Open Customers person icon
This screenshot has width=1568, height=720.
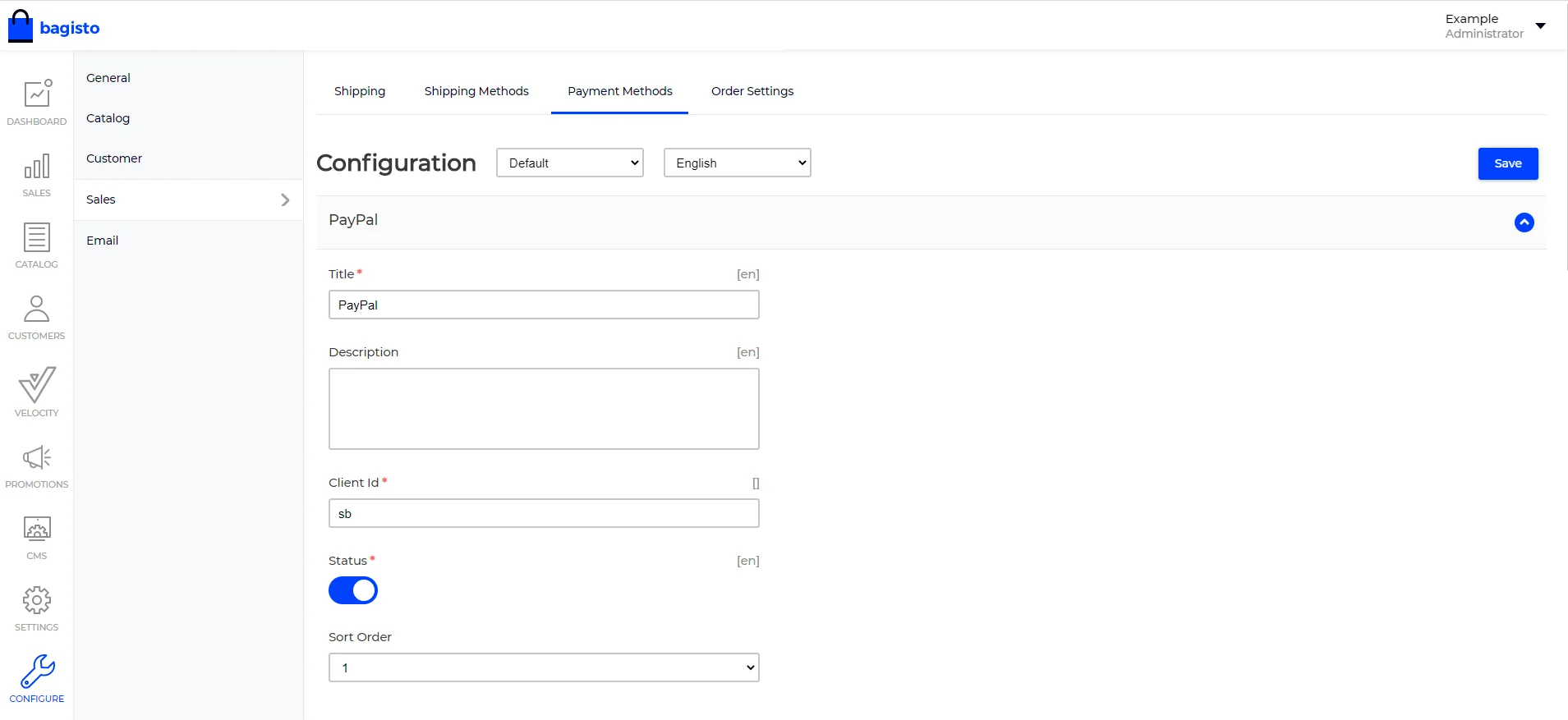tap(37, 310)
